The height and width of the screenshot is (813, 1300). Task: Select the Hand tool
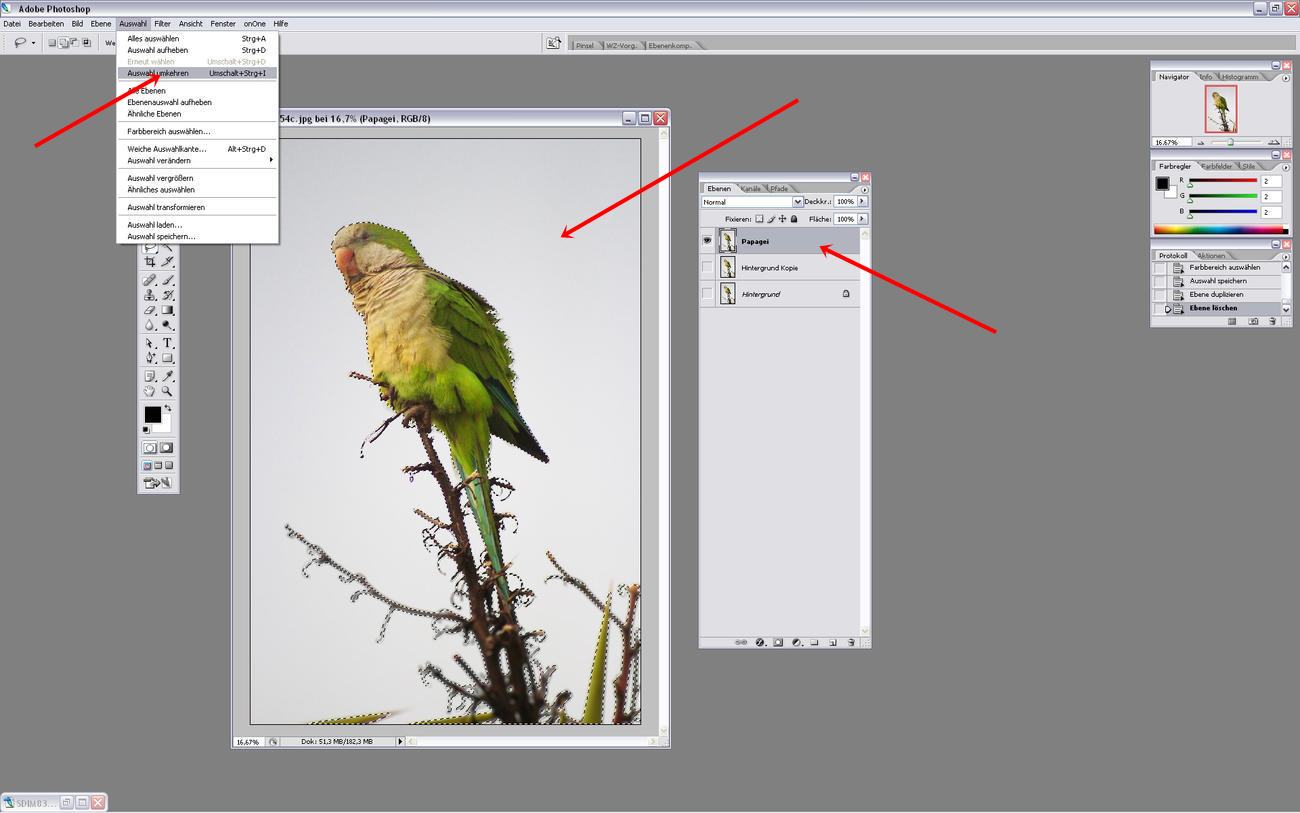coord(150,391)
